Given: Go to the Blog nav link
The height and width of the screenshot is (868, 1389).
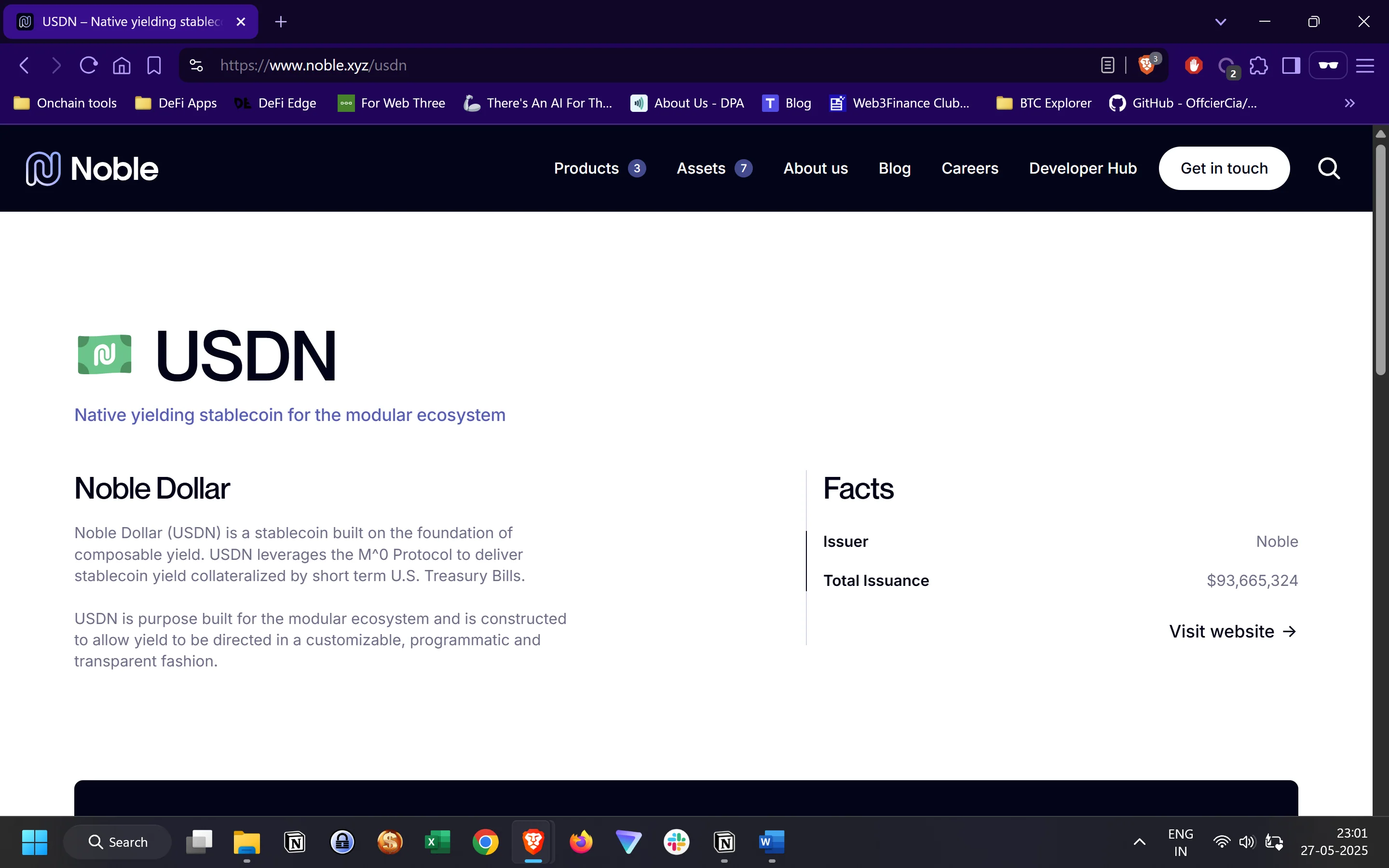Looking at the screenshot, I should coord(894,168).
